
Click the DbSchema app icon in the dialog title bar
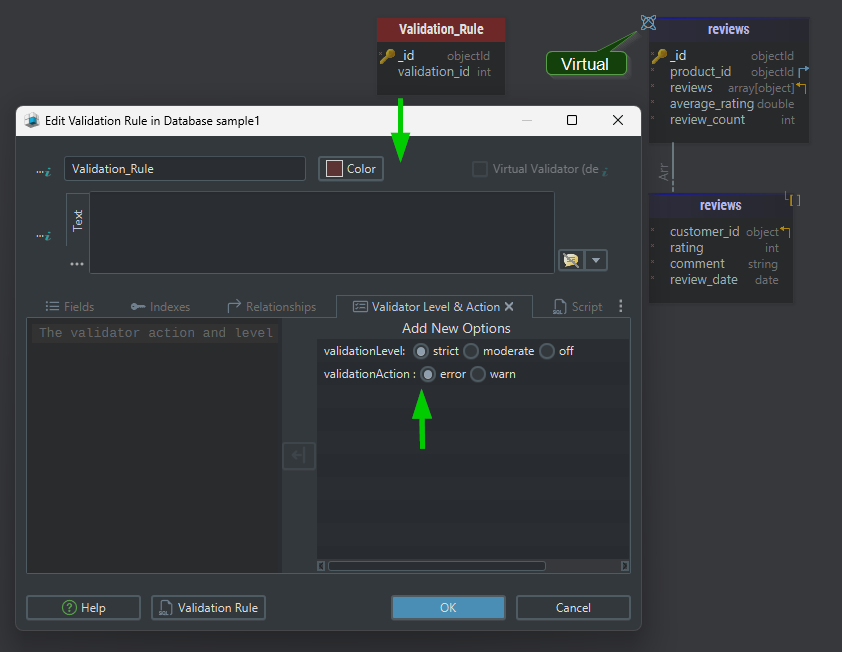tap(32, 120)
